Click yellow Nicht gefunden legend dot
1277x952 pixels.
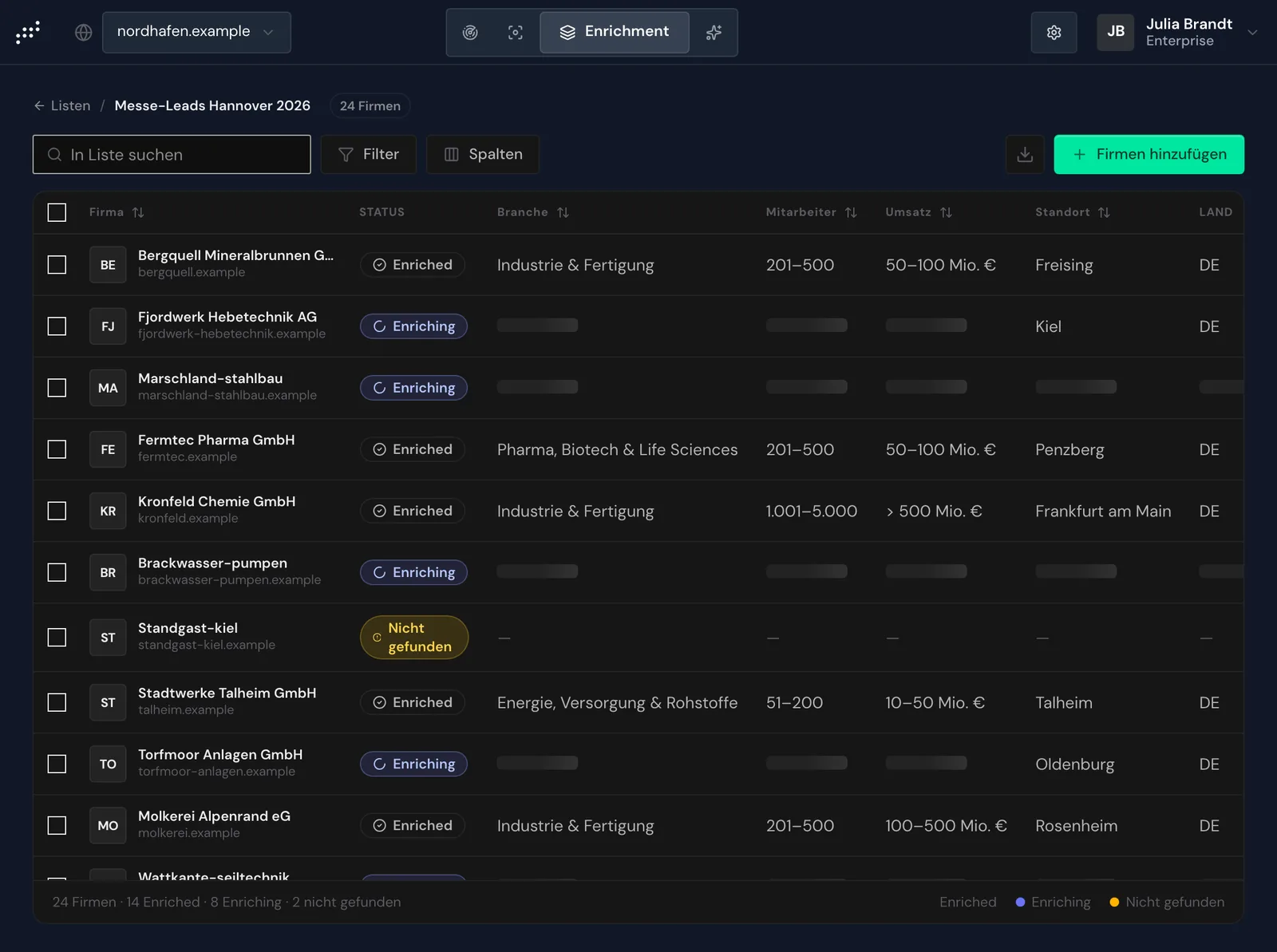[1114, 902]
